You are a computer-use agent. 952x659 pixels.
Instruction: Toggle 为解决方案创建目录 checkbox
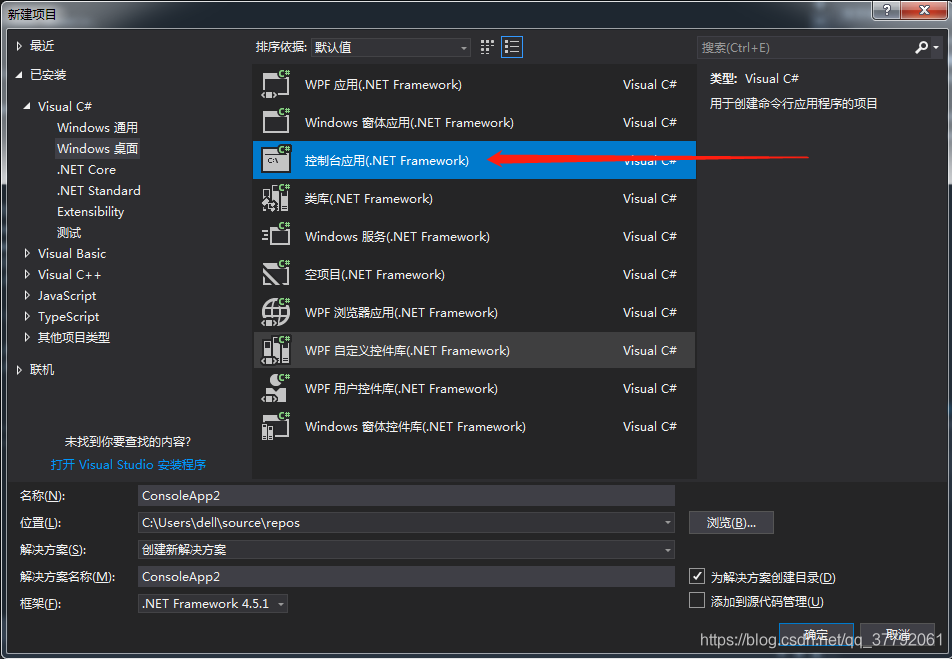pyautogui.click(x=697, y=576)
